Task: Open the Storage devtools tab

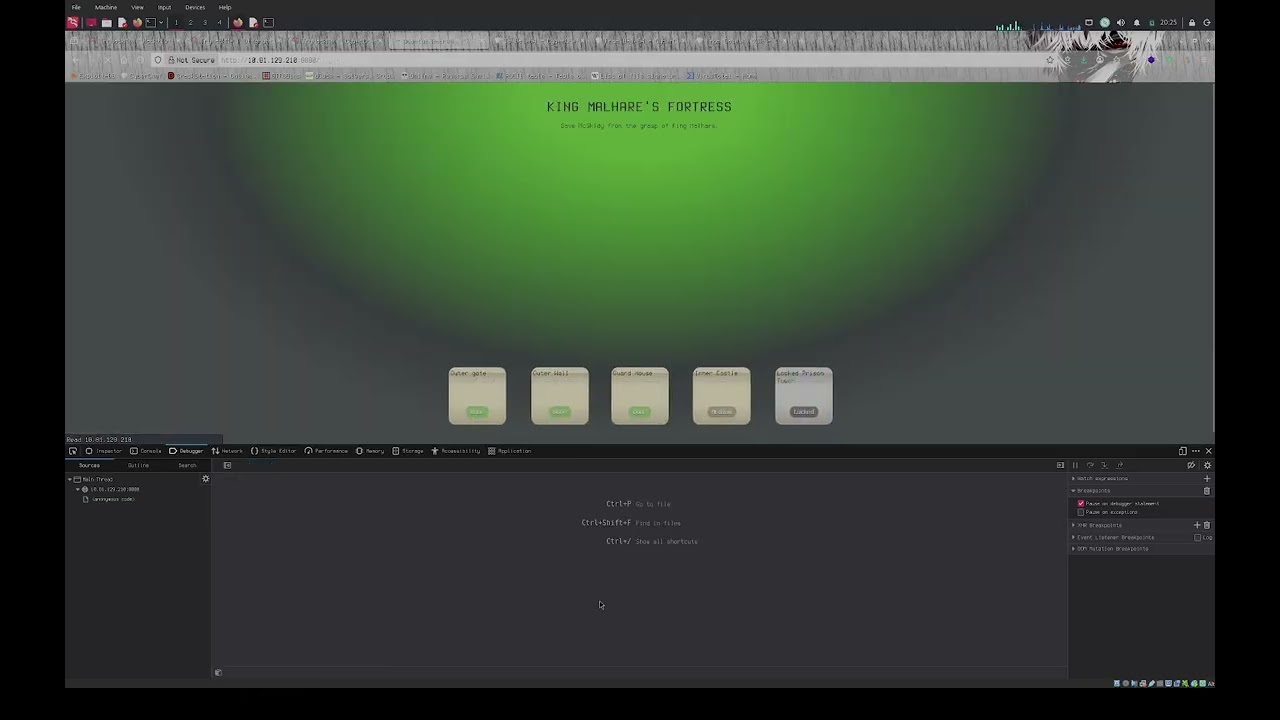Action: [x=408, y=451]
